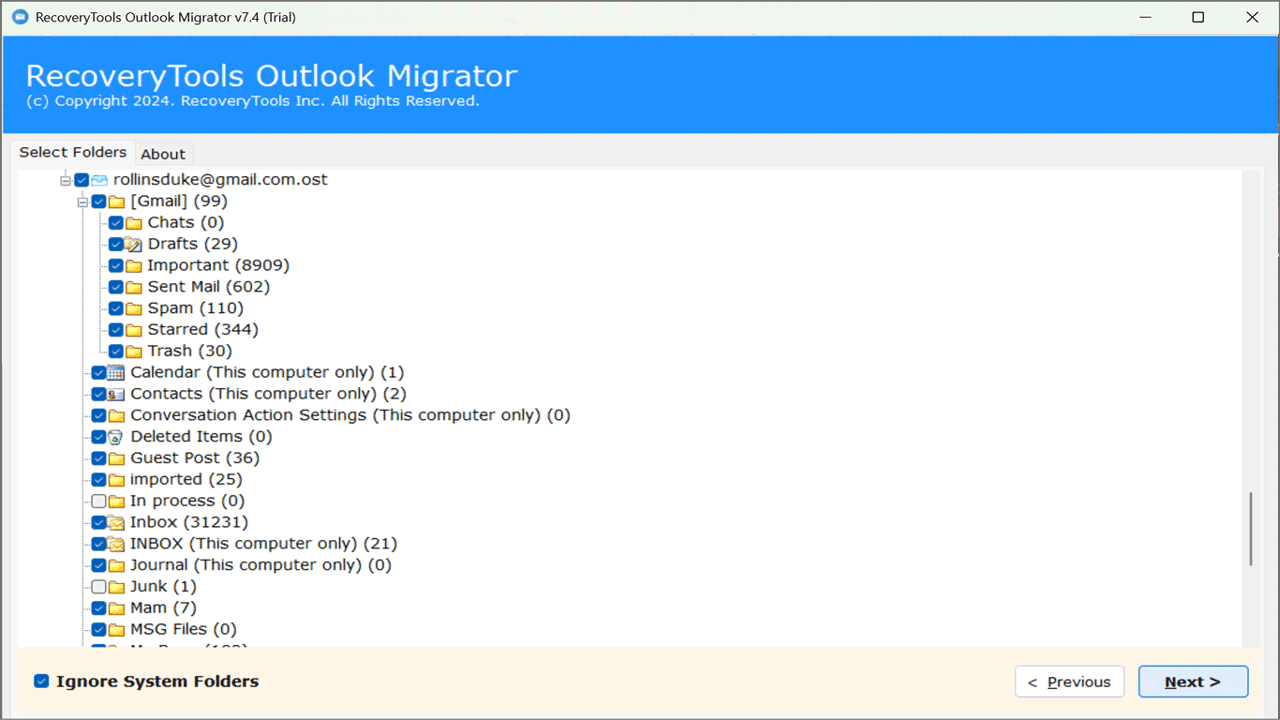Click the imported folder icon

[x=116, y=480]
